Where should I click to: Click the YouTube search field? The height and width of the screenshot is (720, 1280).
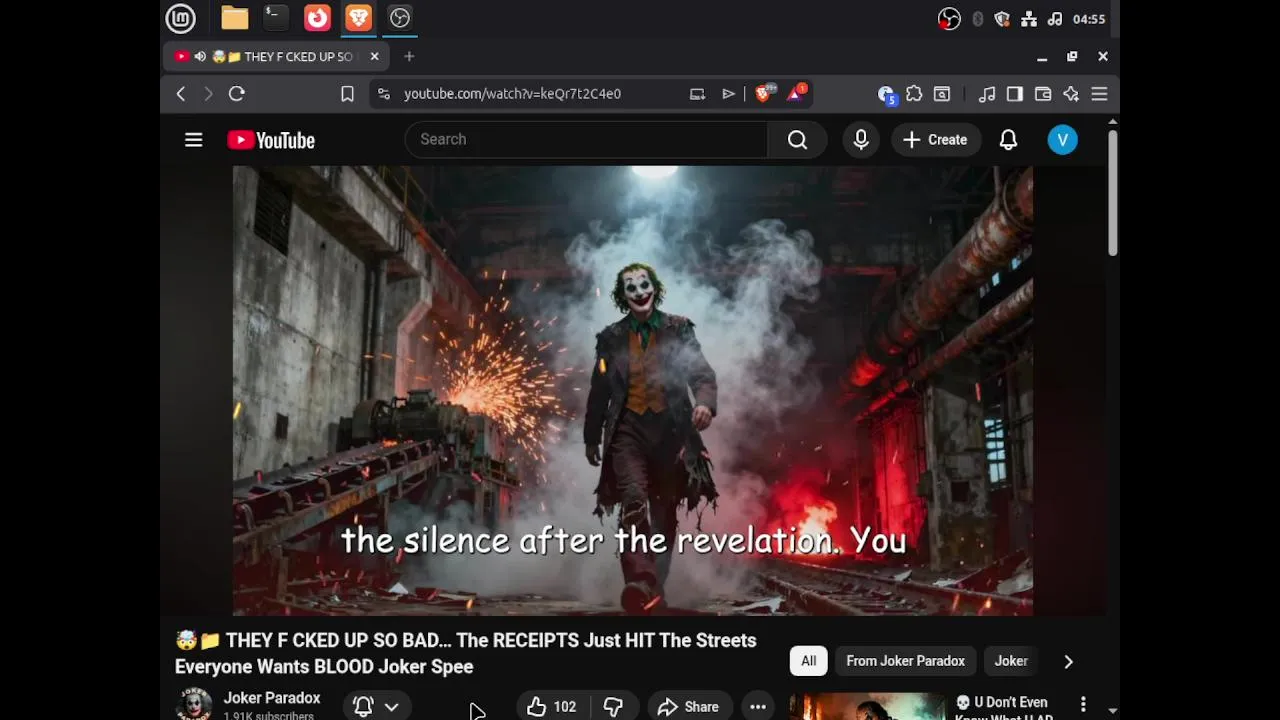586,139
